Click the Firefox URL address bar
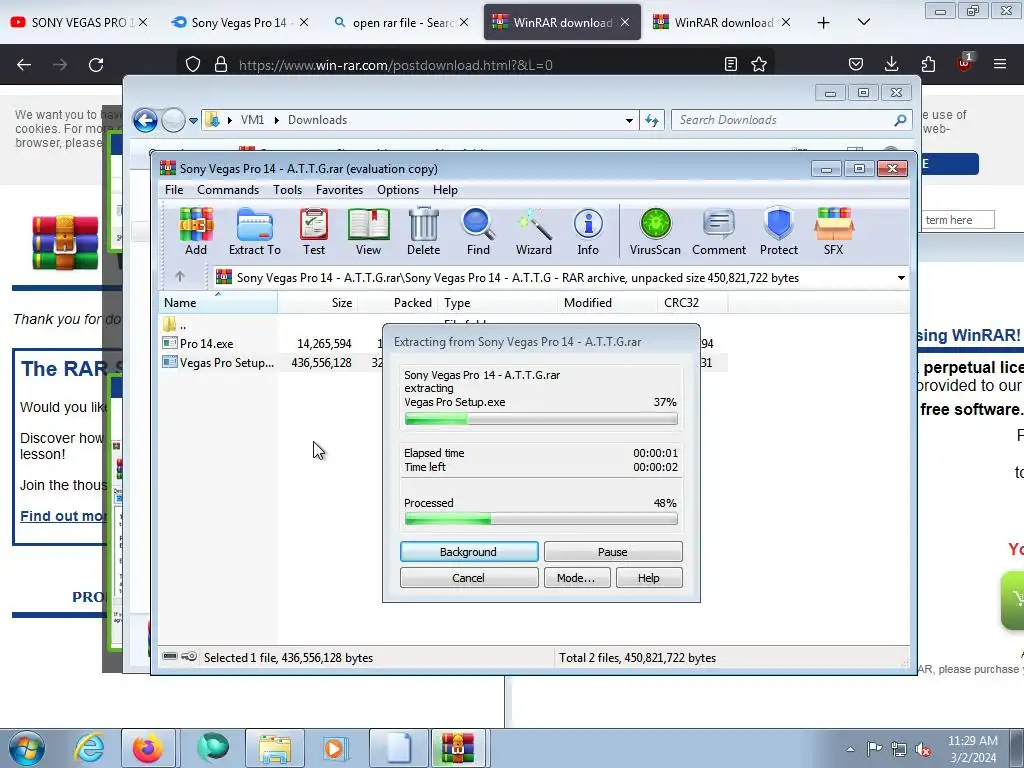1024x768 pixels. (477, 65)
